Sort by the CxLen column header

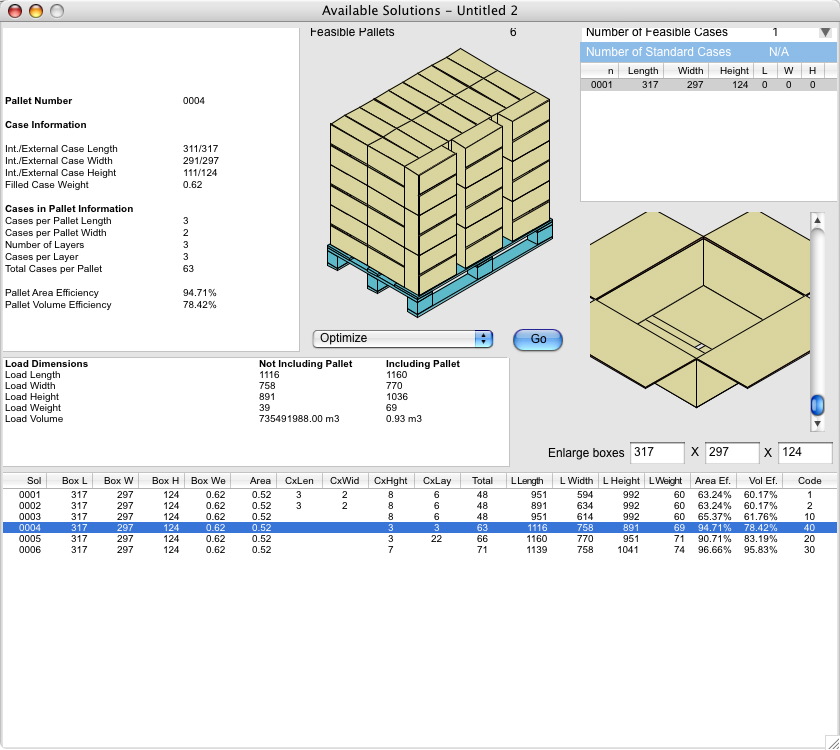pos(299,481)
